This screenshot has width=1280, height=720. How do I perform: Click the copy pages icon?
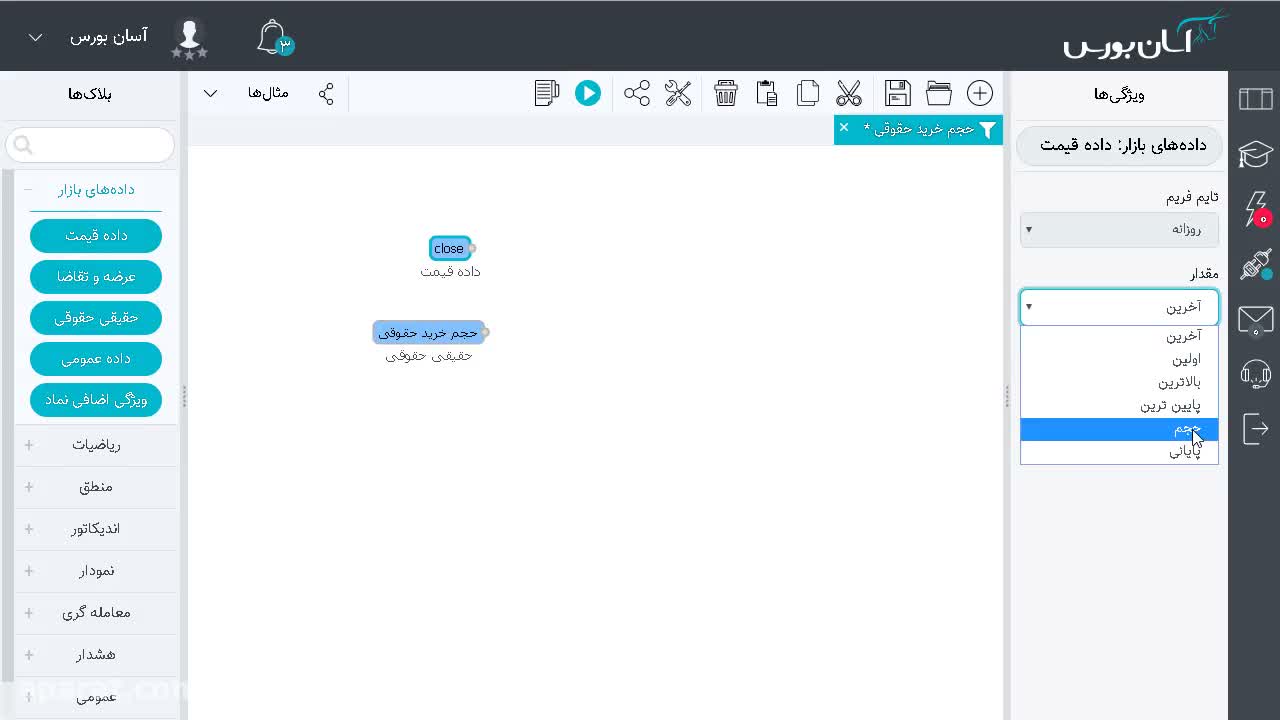pyautogui.click(x=808, y=93)
